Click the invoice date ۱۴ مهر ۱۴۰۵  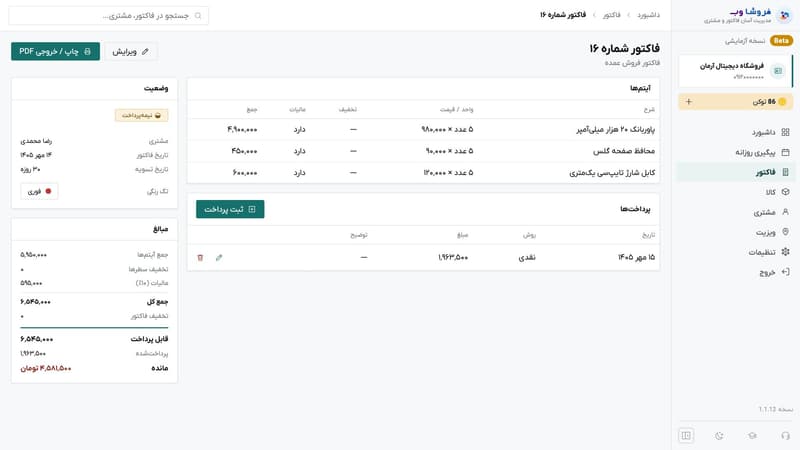click(x=36, y=155)
